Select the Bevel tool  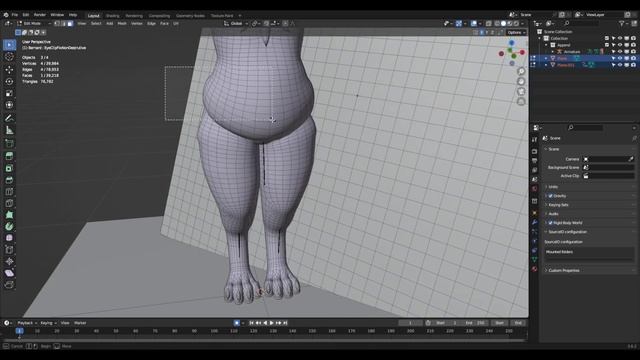[9, 180]
